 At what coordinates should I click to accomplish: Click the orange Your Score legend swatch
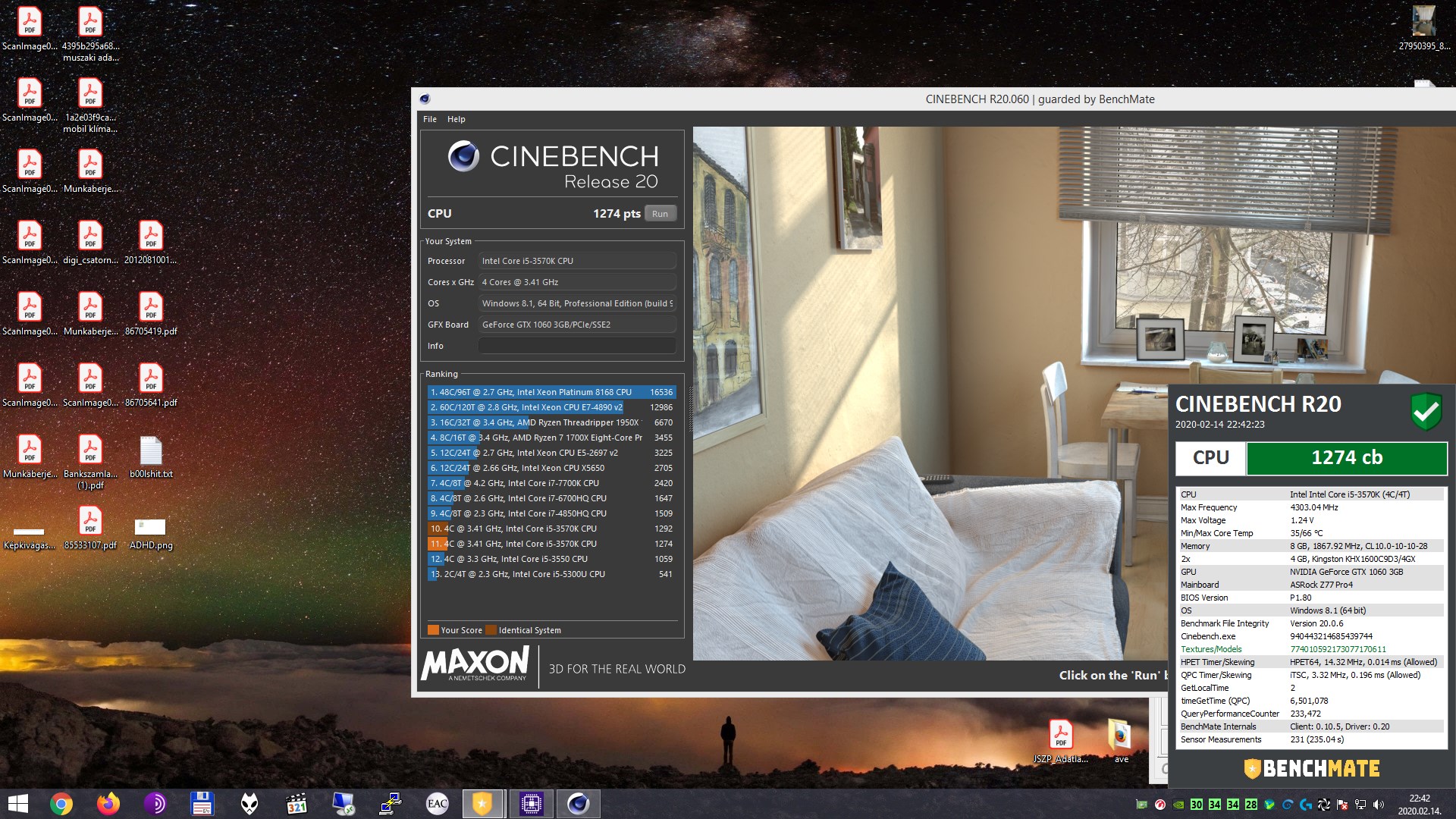[x=433, y=630]
